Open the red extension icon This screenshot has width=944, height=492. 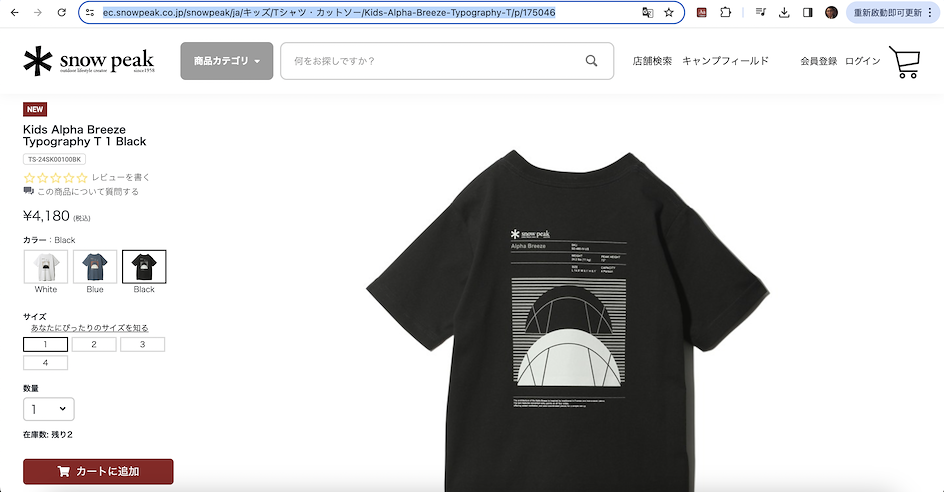coord(701,12)
